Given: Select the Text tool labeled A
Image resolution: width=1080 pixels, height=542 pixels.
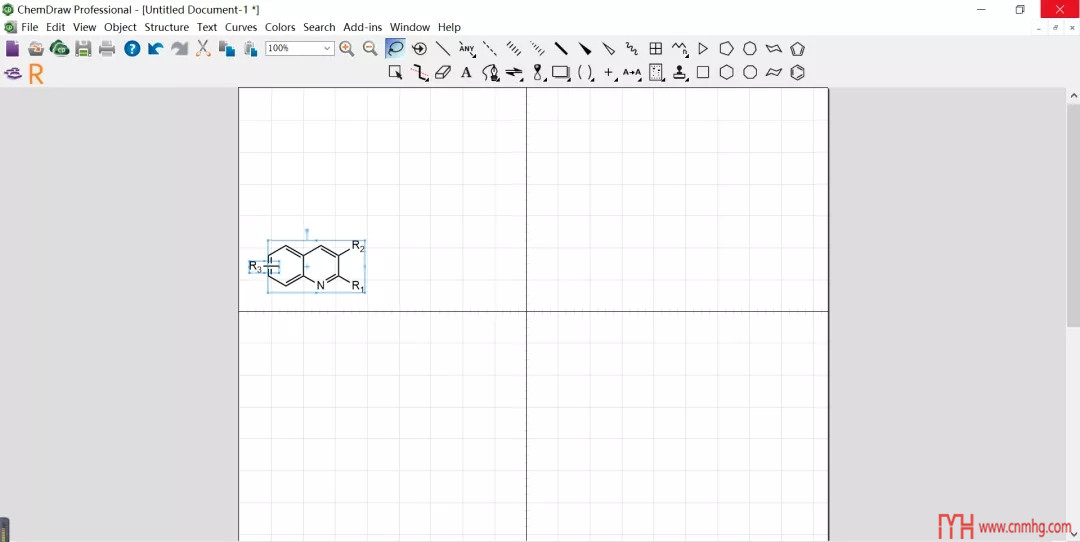Looking at the screenshot, I should tap(466, 72).
